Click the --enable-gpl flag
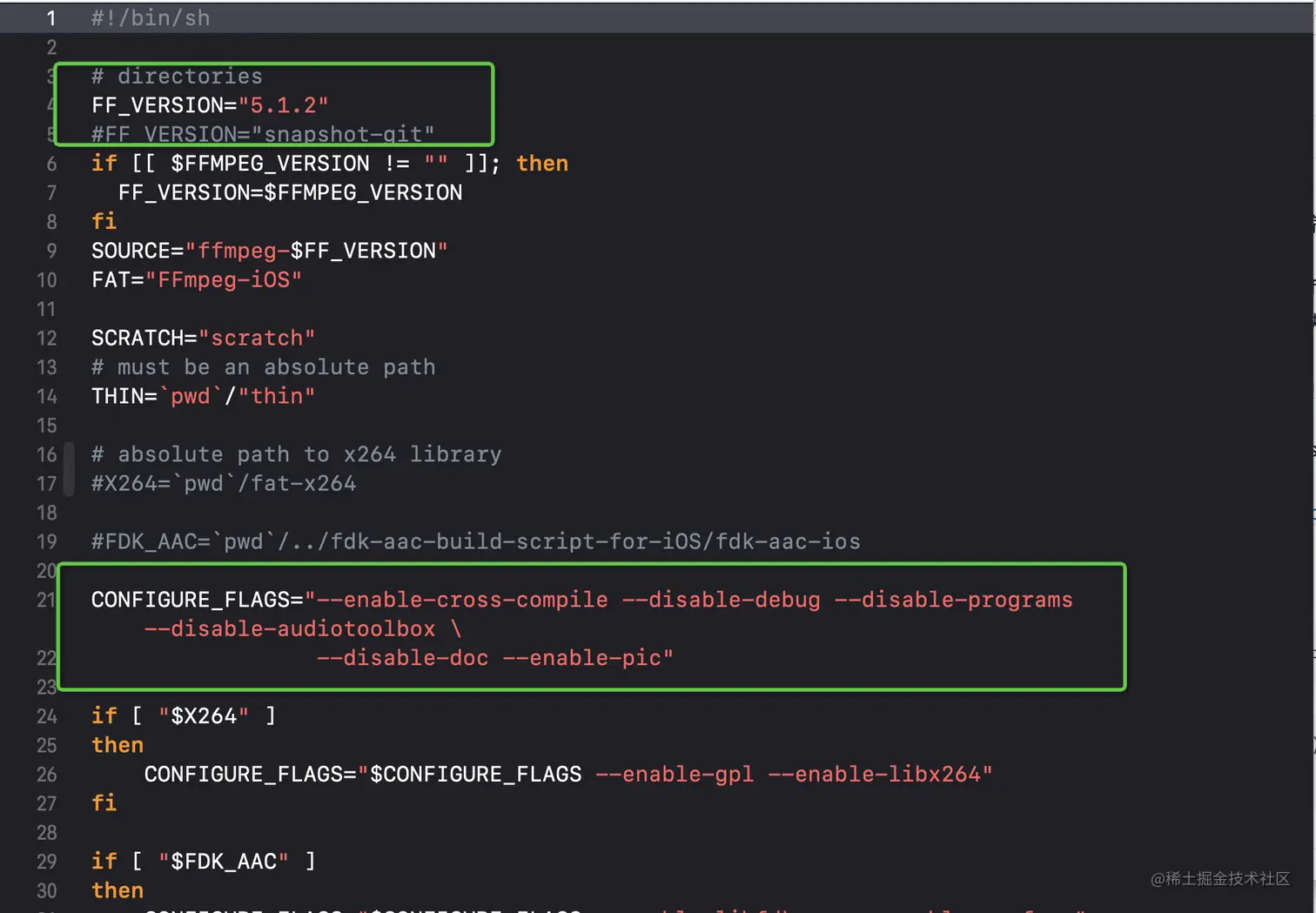This screenshot has width=1316, height=913. 675,775
